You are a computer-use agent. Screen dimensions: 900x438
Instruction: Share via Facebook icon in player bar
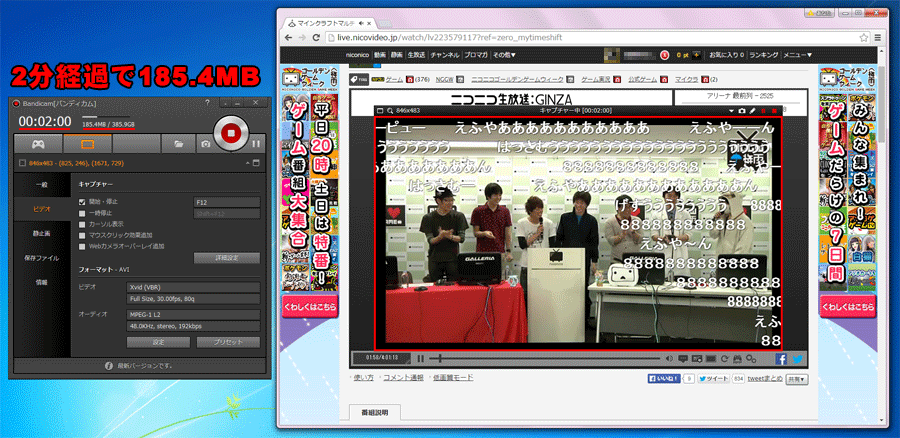point(781,359)
